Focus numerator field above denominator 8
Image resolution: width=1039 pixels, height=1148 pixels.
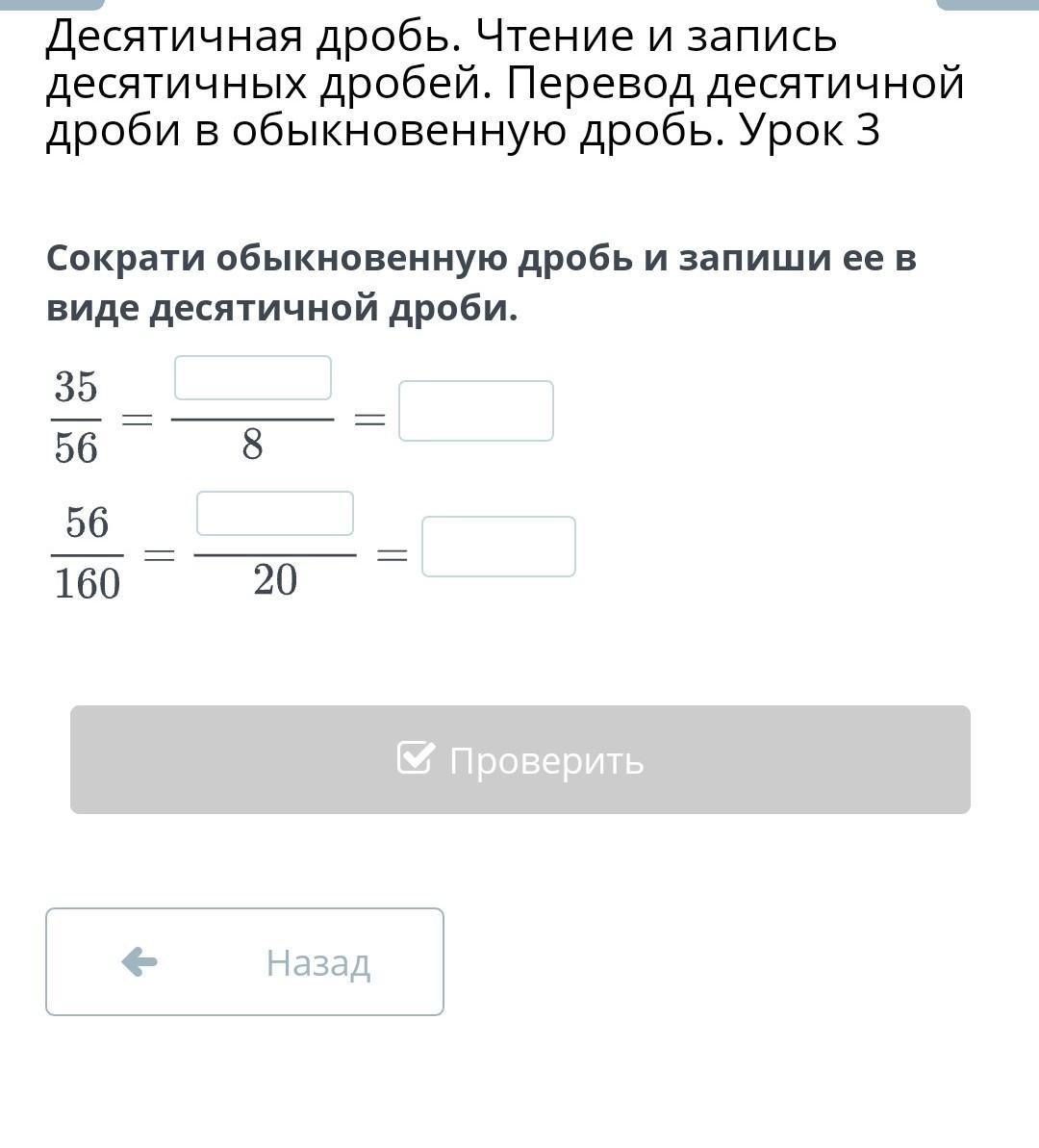253,378
